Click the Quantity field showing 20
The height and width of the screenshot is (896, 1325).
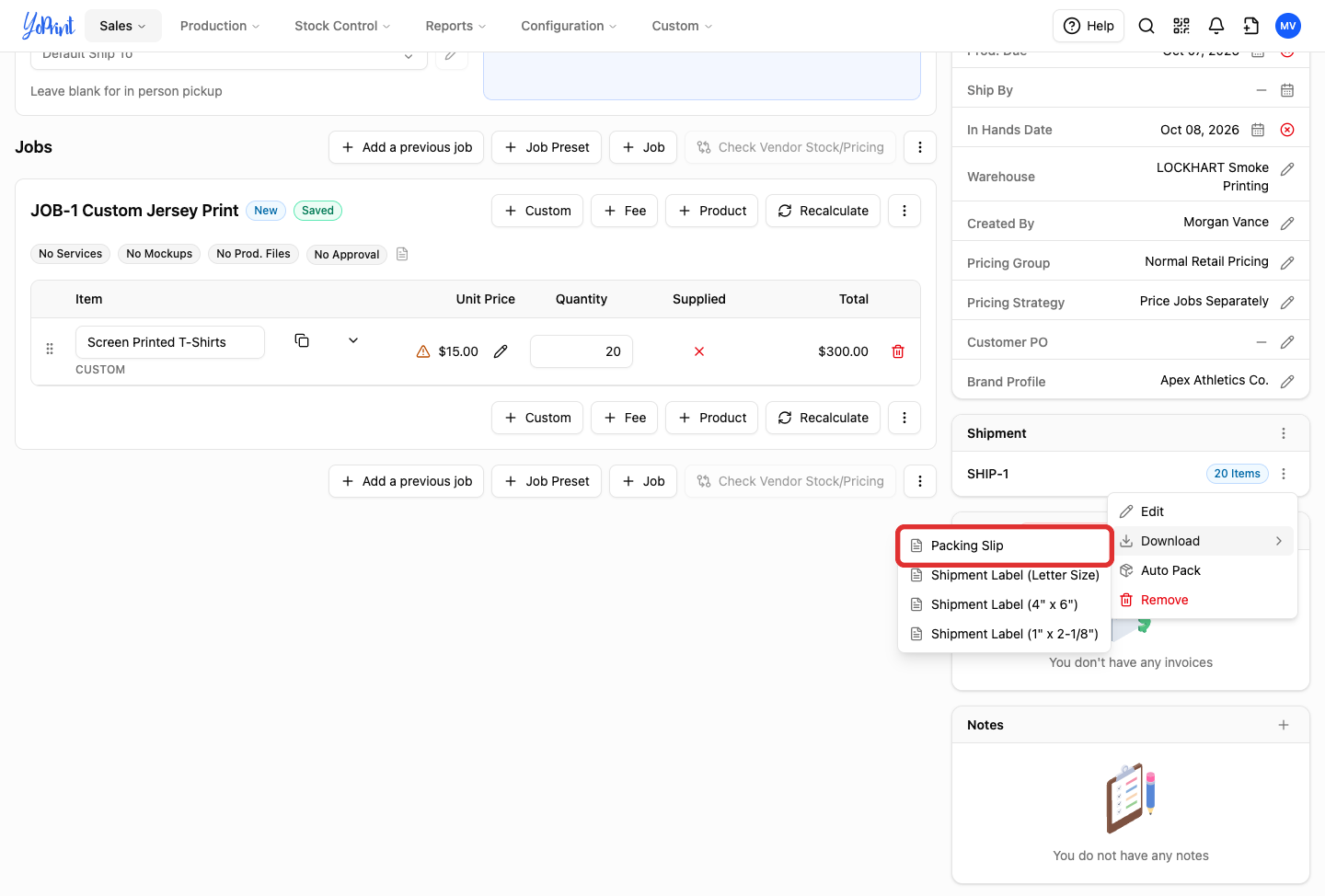pyautogui.click(x=582, y=351)
